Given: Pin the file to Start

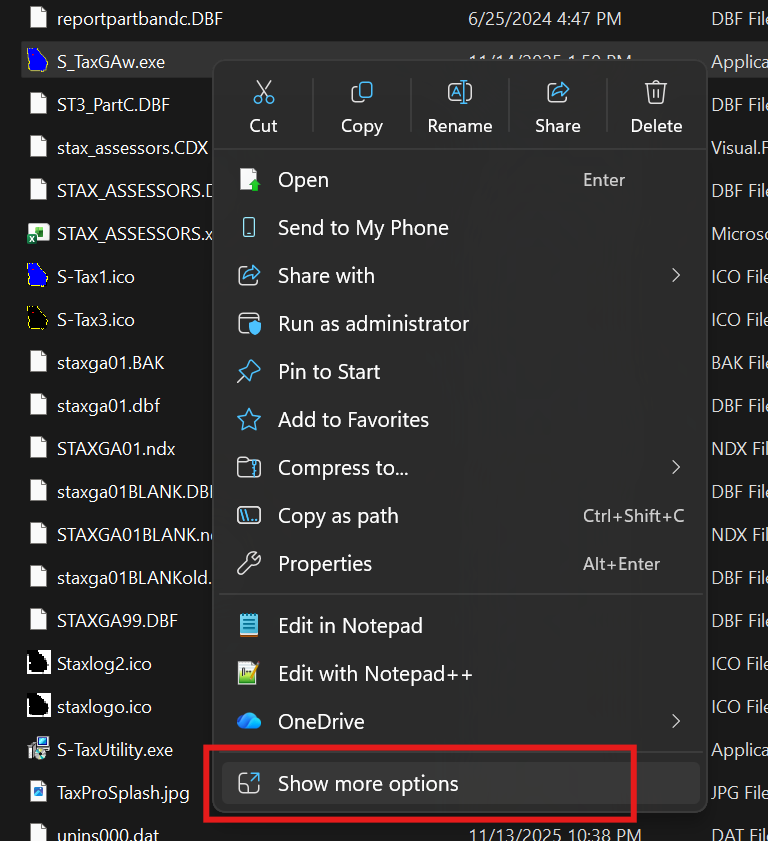Looking at the screenshot, I should pyautogui.click(x=329, y=372).
